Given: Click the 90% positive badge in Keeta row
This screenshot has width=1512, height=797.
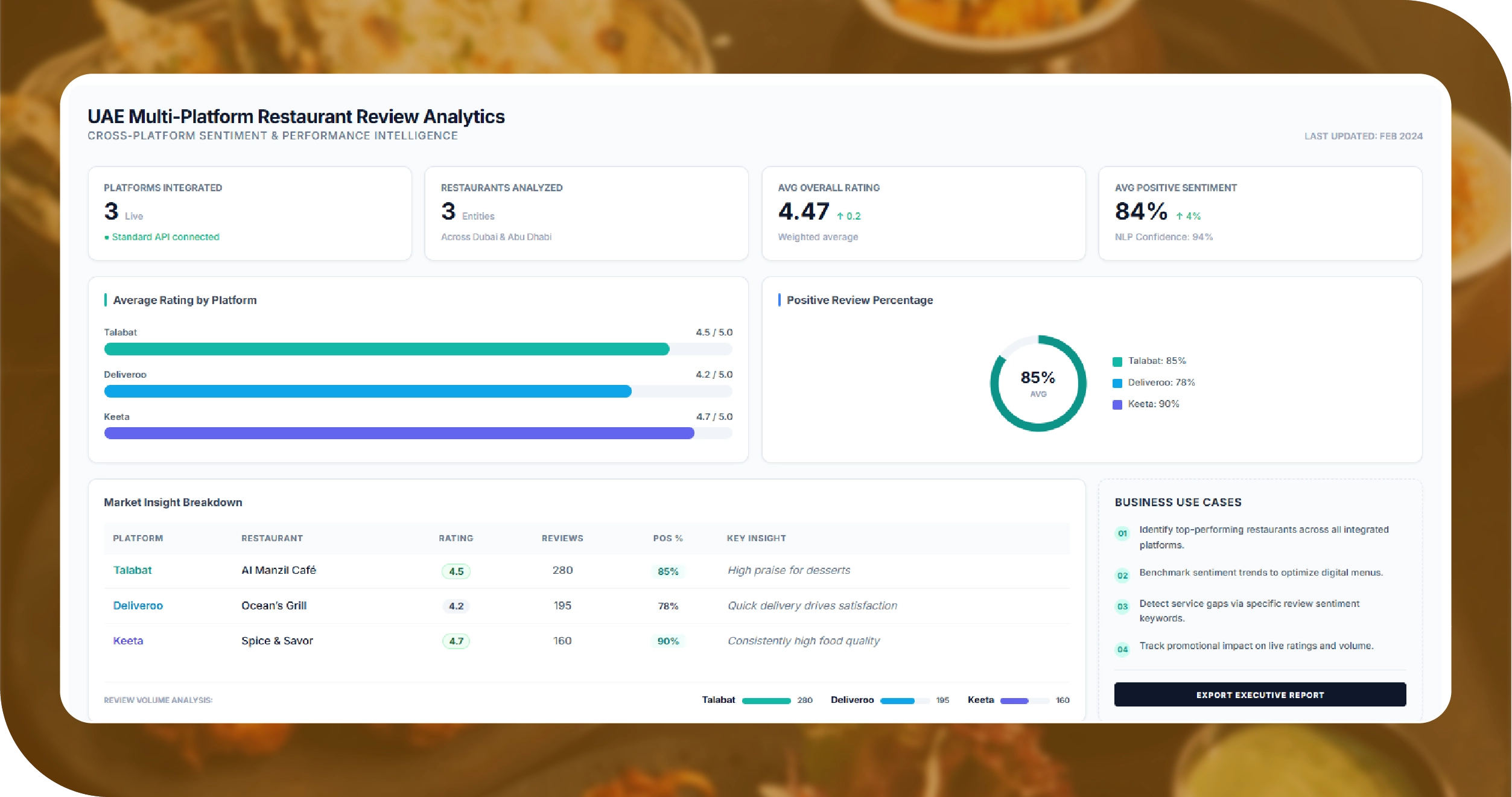Looking at the screenshot, I should click(668, 641).
